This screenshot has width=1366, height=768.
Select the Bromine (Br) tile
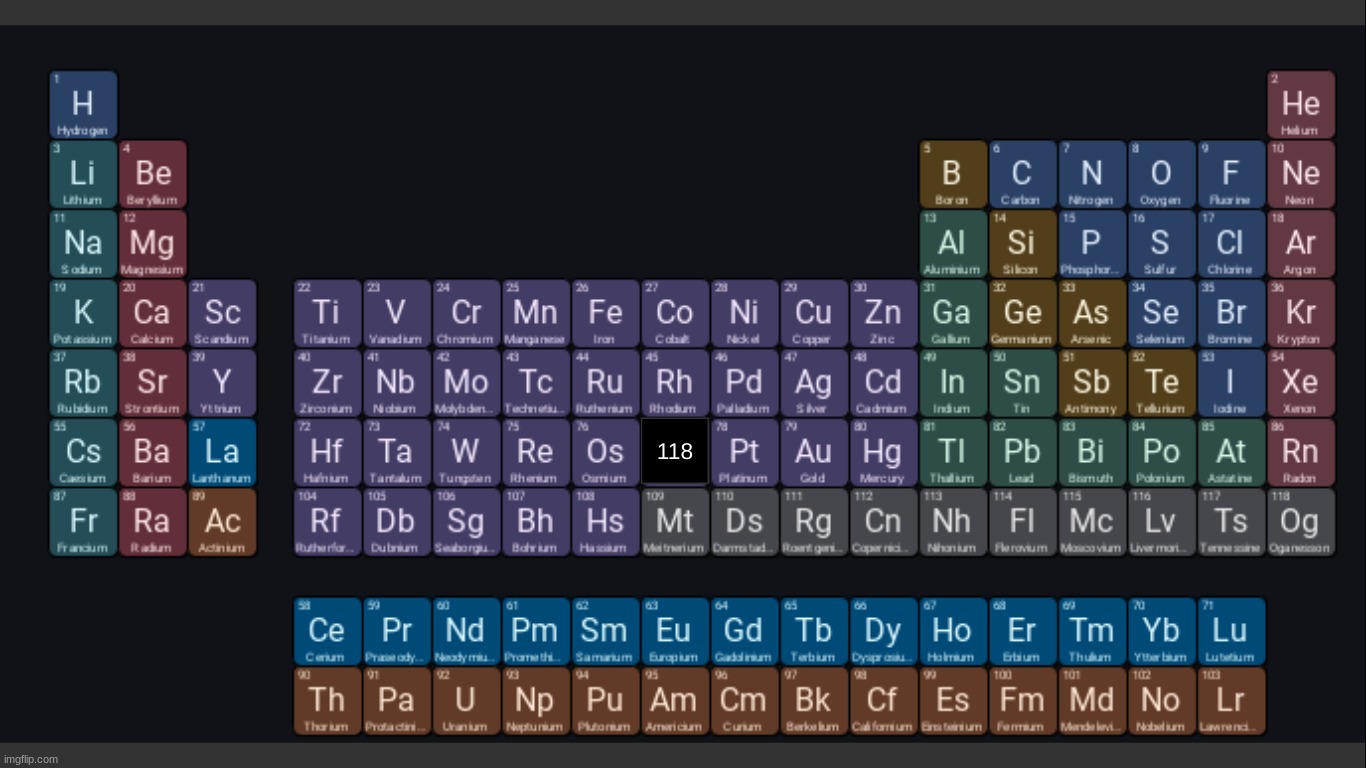(1231, 313)
